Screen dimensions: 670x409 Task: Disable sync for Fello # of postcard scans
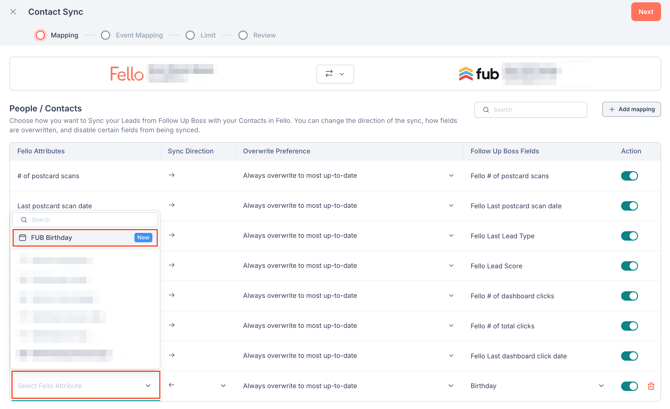tap(629, 176)
